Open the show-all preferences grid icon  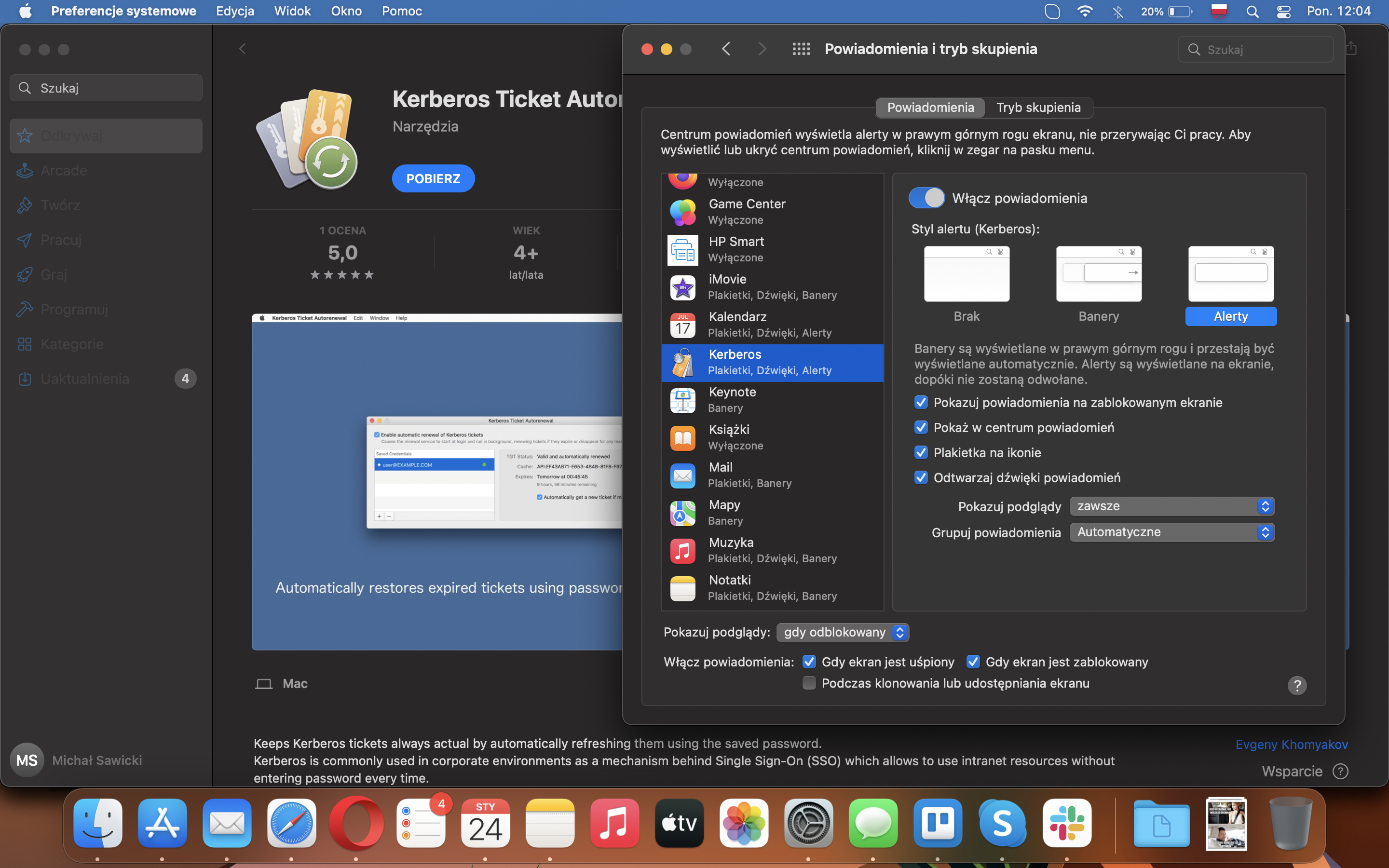point(801,49)
